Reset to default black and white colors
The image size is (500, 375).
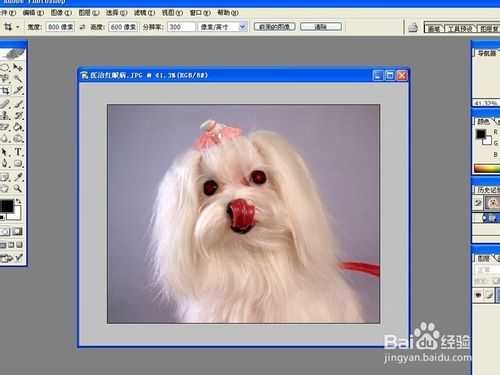coord(3,217)
